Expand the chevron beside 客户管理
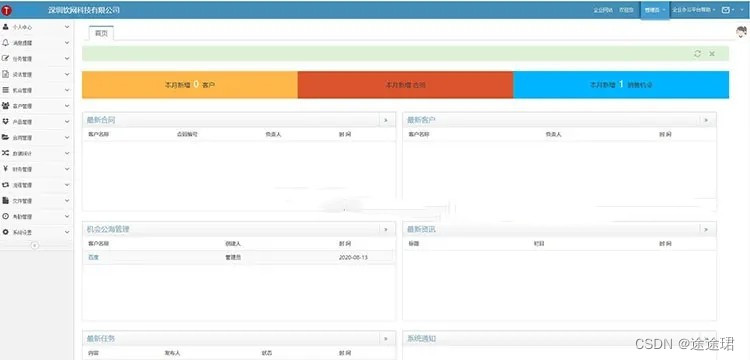Viewport: 750px width, 360px height. tap(67, 106)
